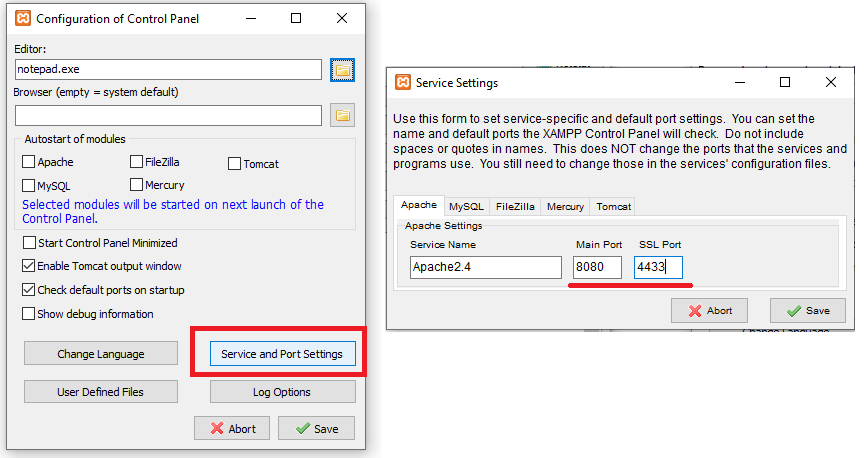The width and height of the screenshot is (864, 458).
Task: Click the Main Port field 8080
Action: [x=597, y=267]
